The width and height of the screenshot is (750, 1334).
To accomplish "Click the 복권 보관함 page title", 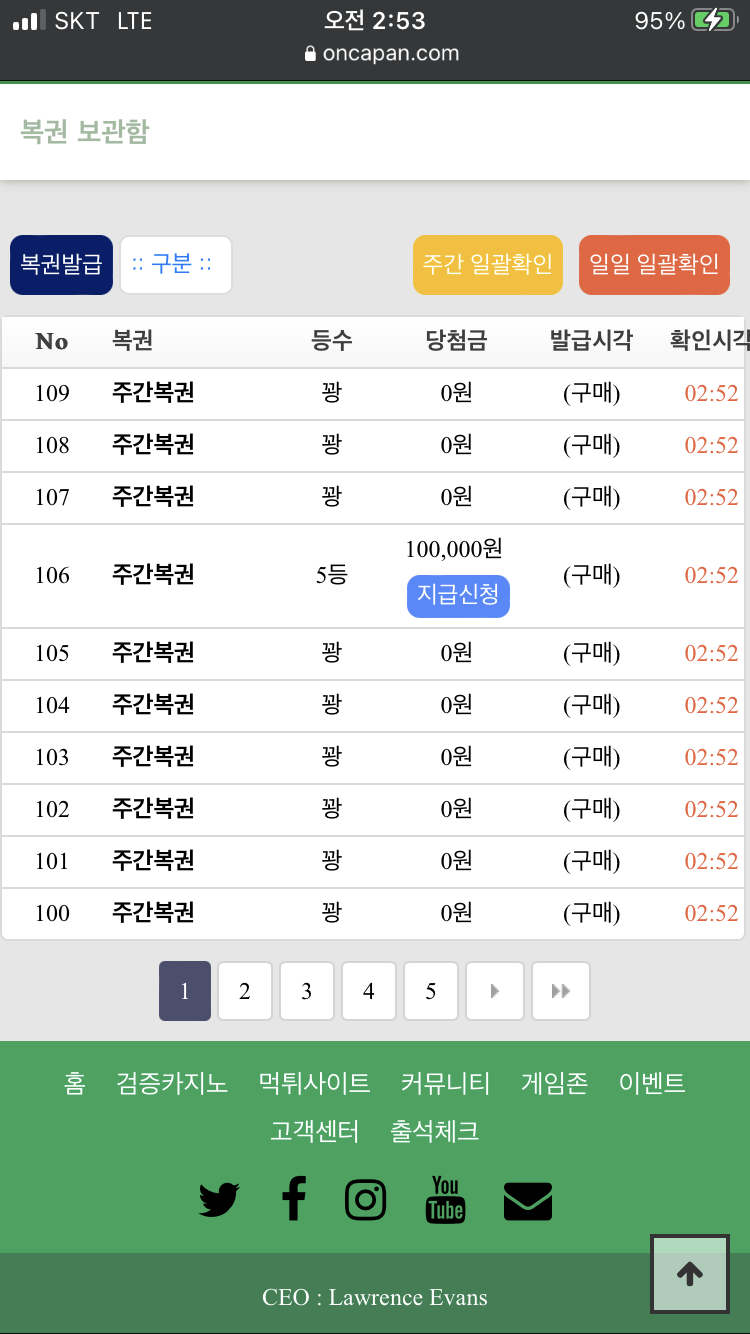I will tap(85, 131).
